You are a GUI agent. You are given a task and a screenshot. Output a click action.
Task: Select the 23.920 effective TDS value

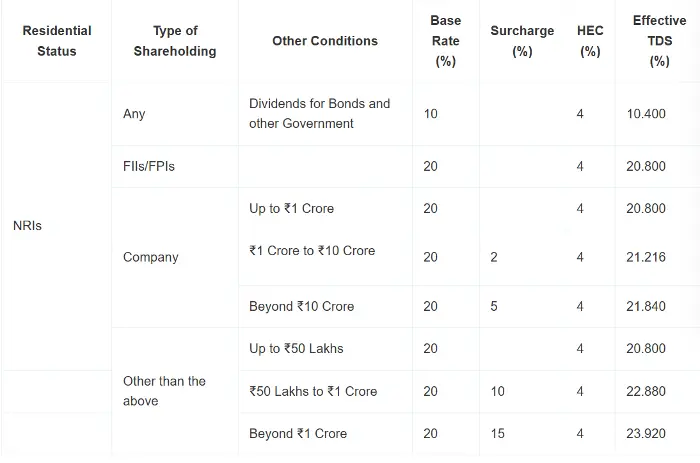(x=646, y=433)
